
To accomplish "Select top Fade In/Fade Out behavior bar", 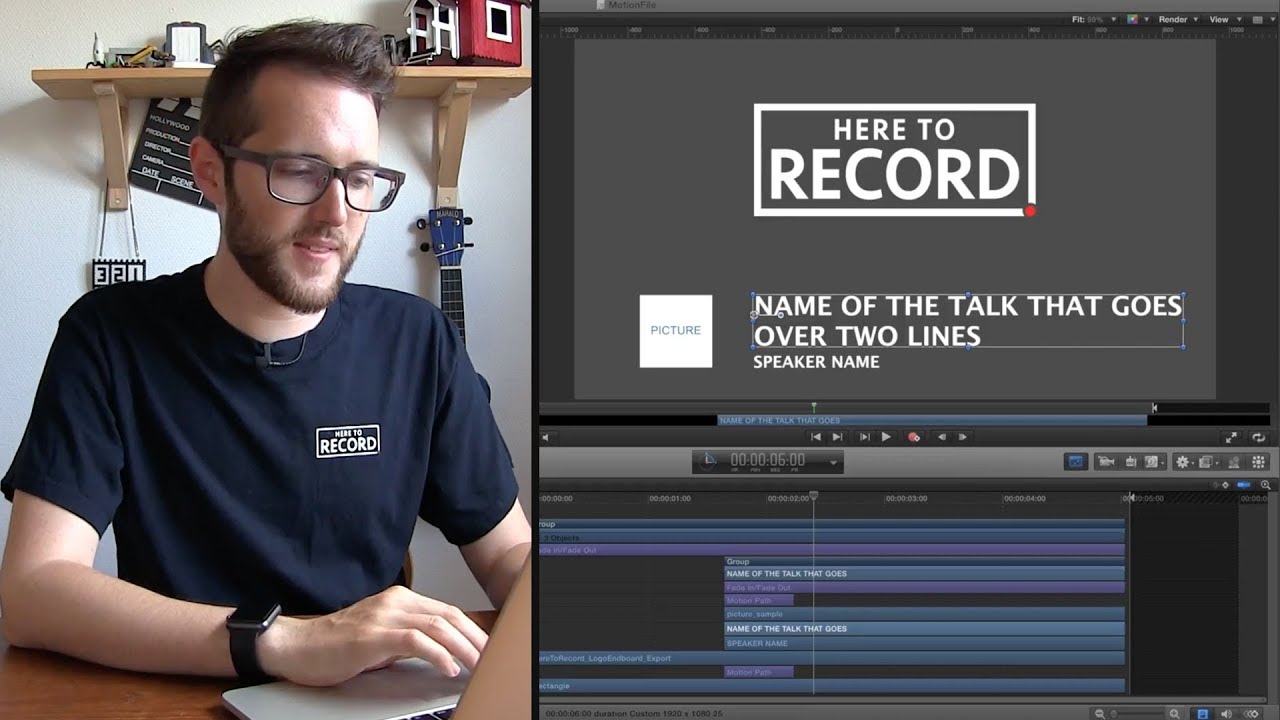I will tap(832, 550).
